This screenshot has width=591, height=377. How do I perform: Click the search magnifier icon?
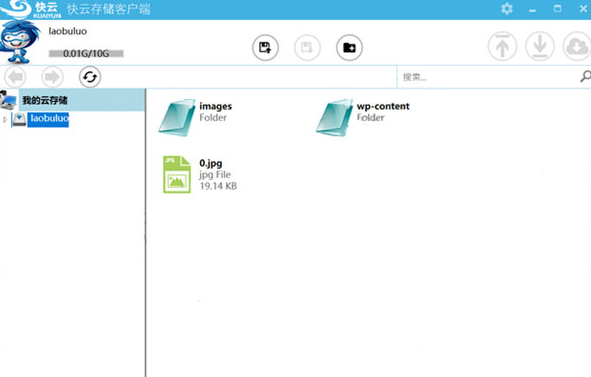coord(585,76)
